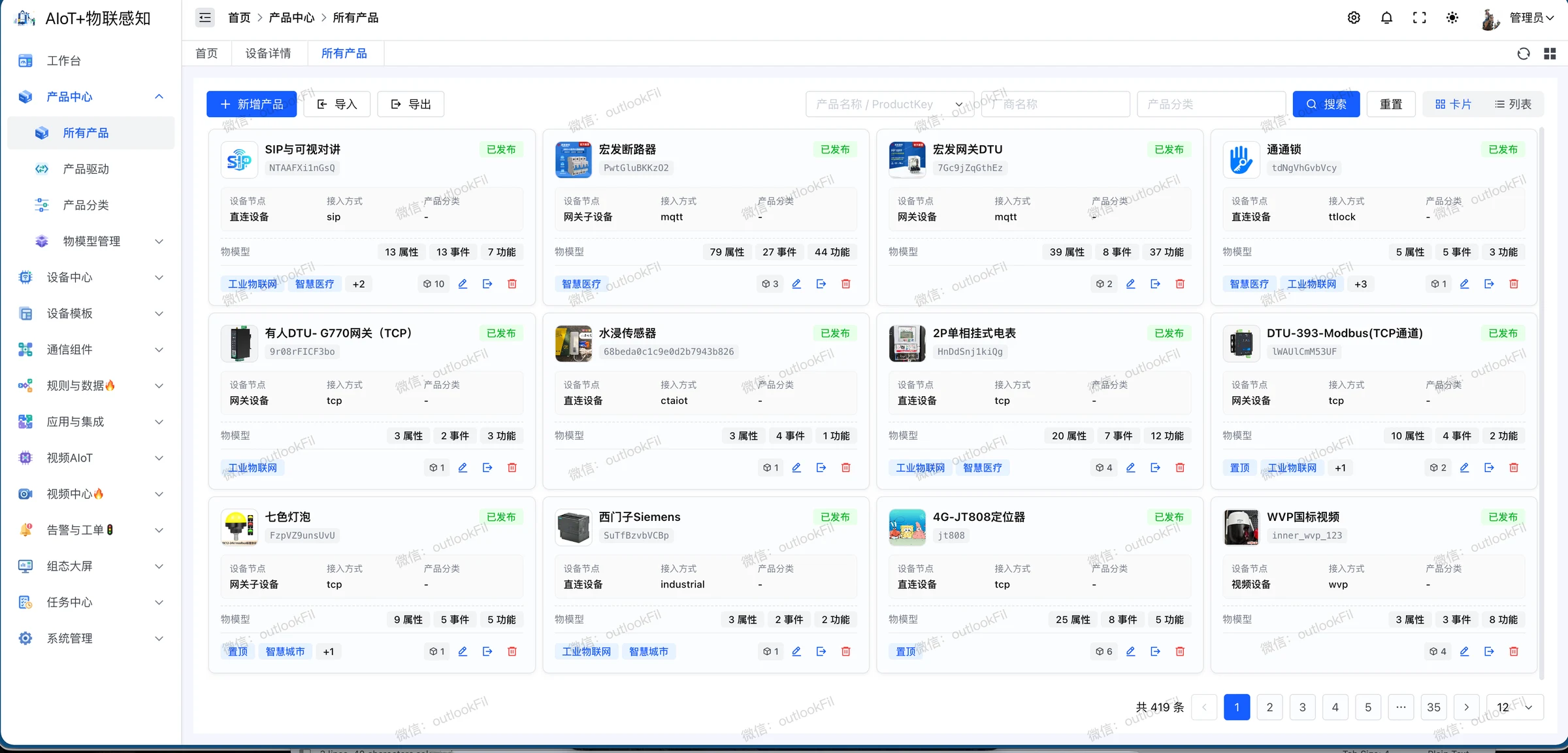The height and width of the screenshot is (753, 1568).
Task: Click 产品中心 in breadcrumb
Action: pos(291,18)
